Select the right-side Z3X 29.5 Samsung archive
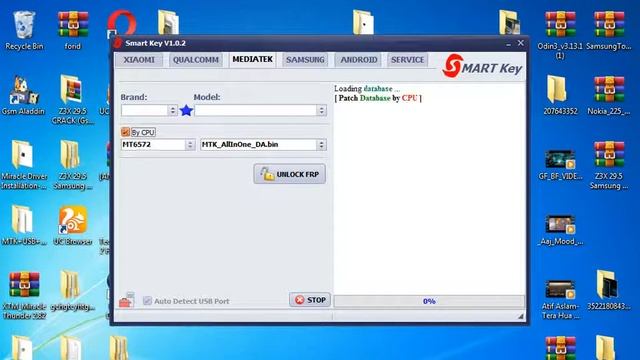640x360 pixels. 609,165
